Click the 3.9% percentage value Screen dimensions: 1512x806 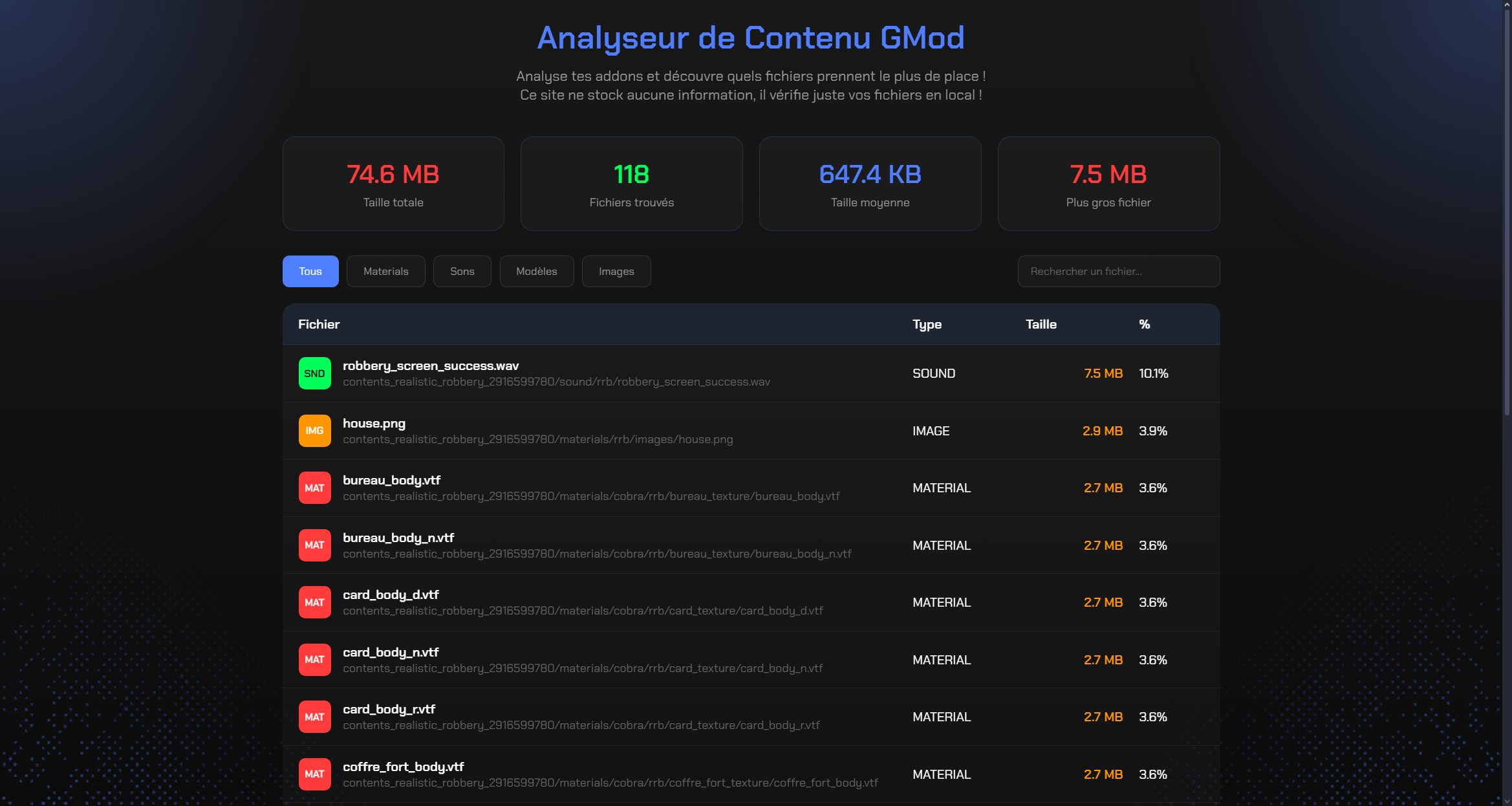tap(1153, 431)
